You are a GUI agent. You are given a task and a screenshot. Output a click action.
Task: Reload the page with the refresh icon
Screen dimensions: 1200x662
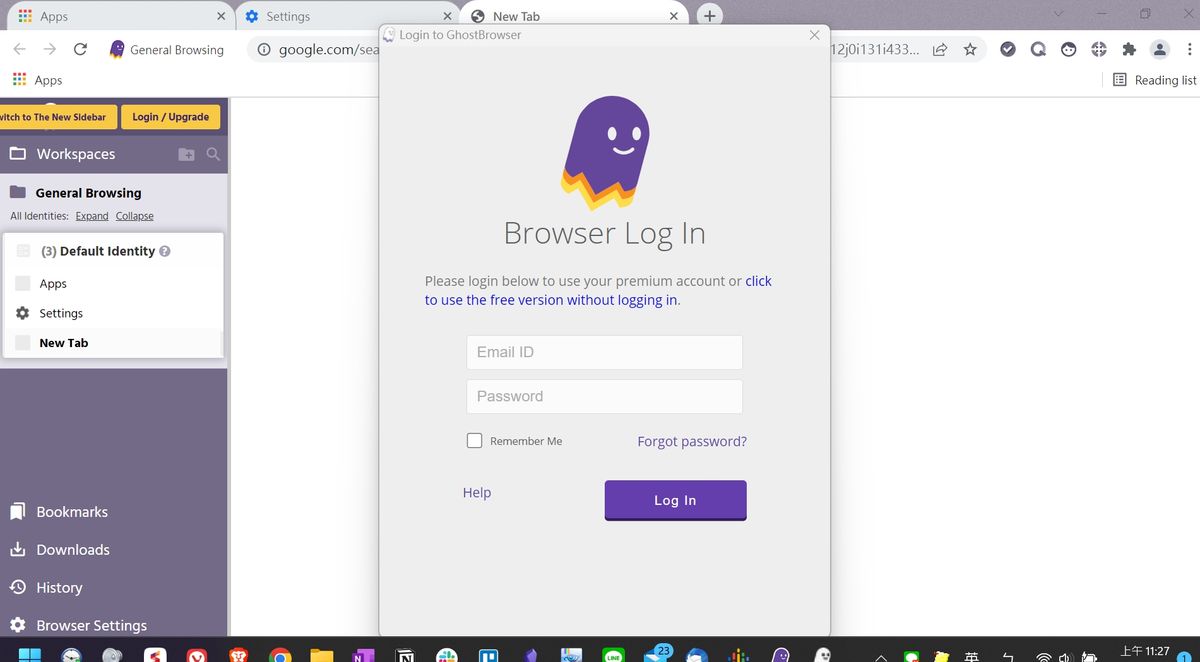click(x=81, y=49)
